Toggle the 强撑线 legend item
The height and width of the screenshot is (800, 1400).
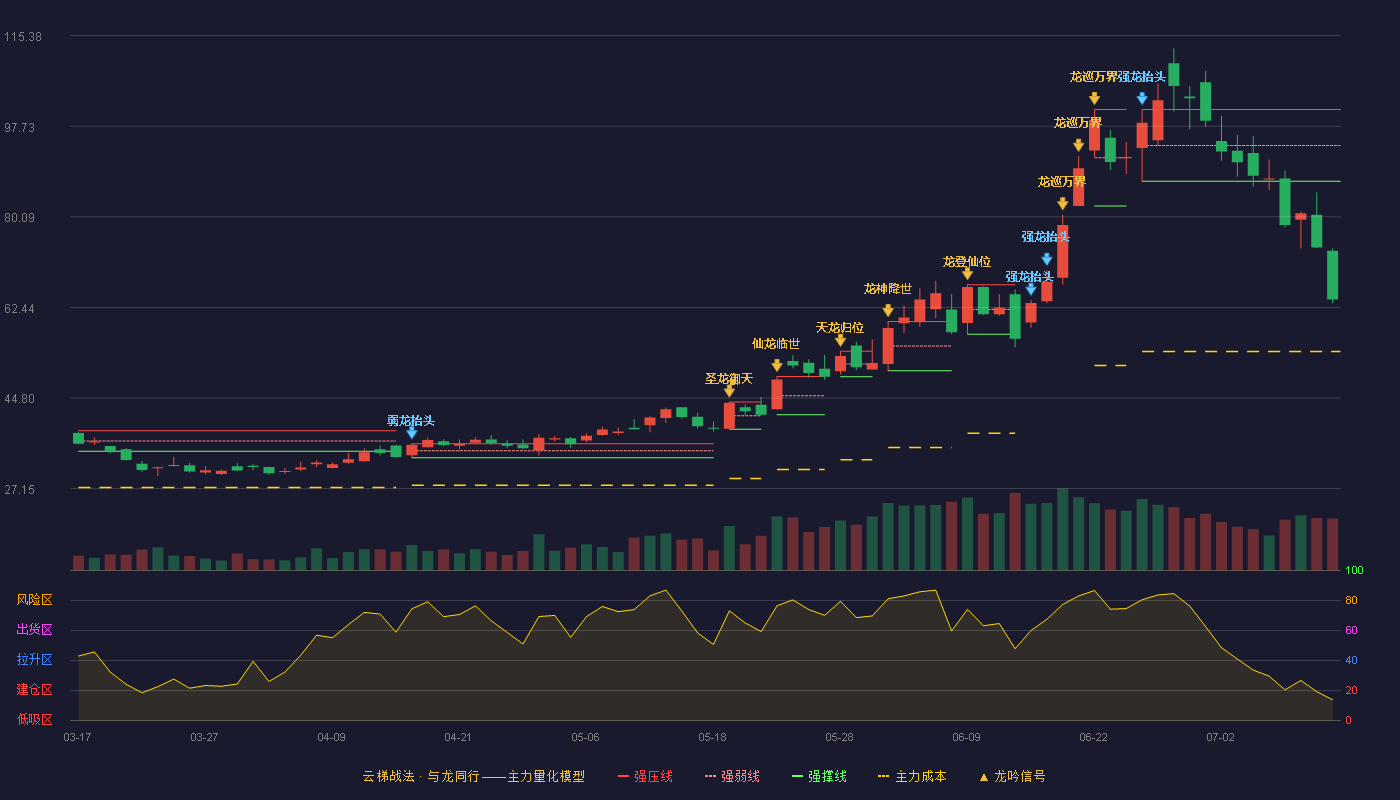point(819,776)
